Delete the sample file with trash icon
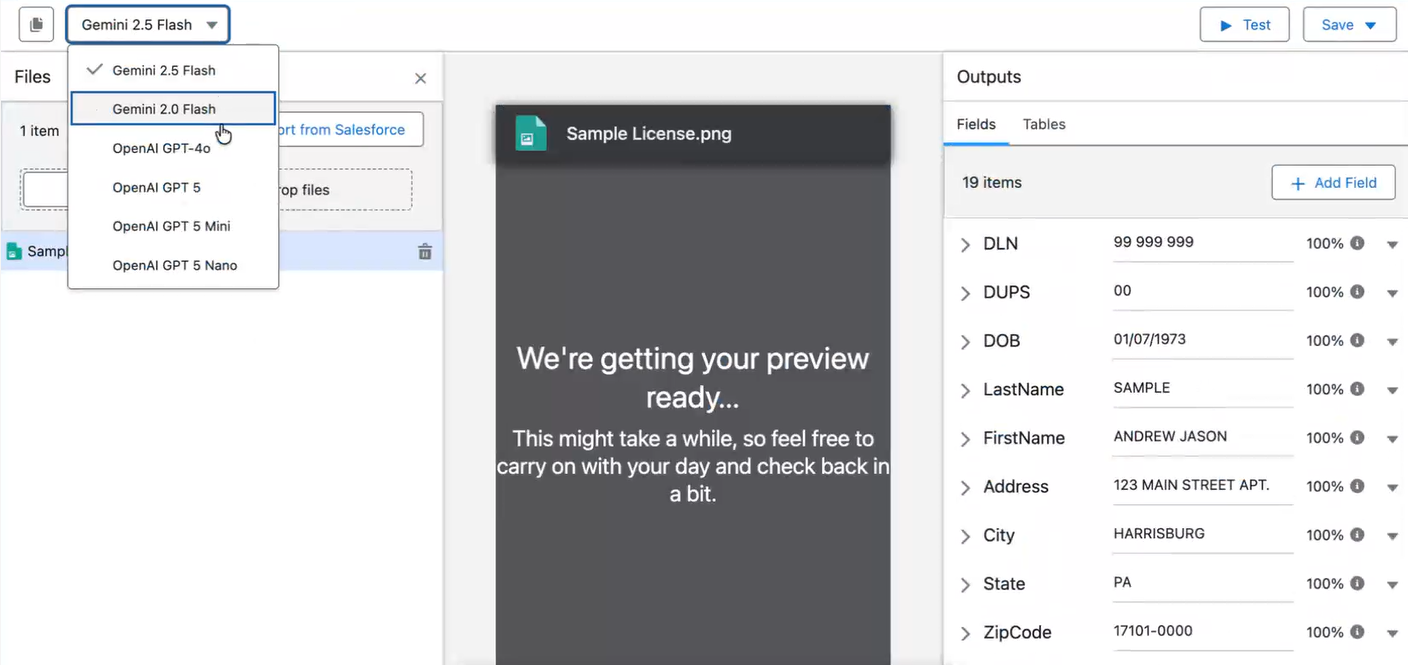This screenshot has height=665, width=1408. pyautogui.click(x=425, y=252)
